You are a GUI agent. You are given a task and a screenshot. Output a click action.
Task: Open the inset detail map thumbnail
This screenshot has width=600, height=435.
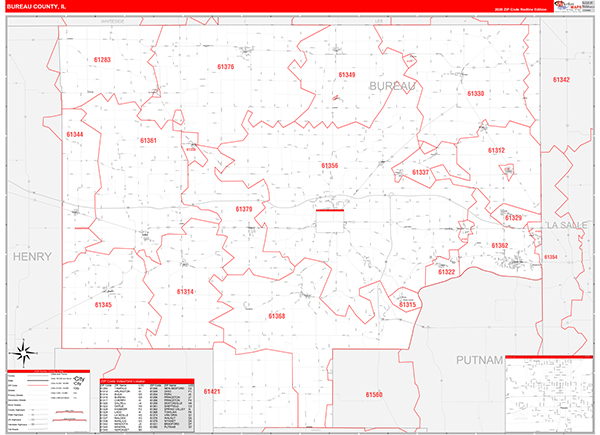549,394
